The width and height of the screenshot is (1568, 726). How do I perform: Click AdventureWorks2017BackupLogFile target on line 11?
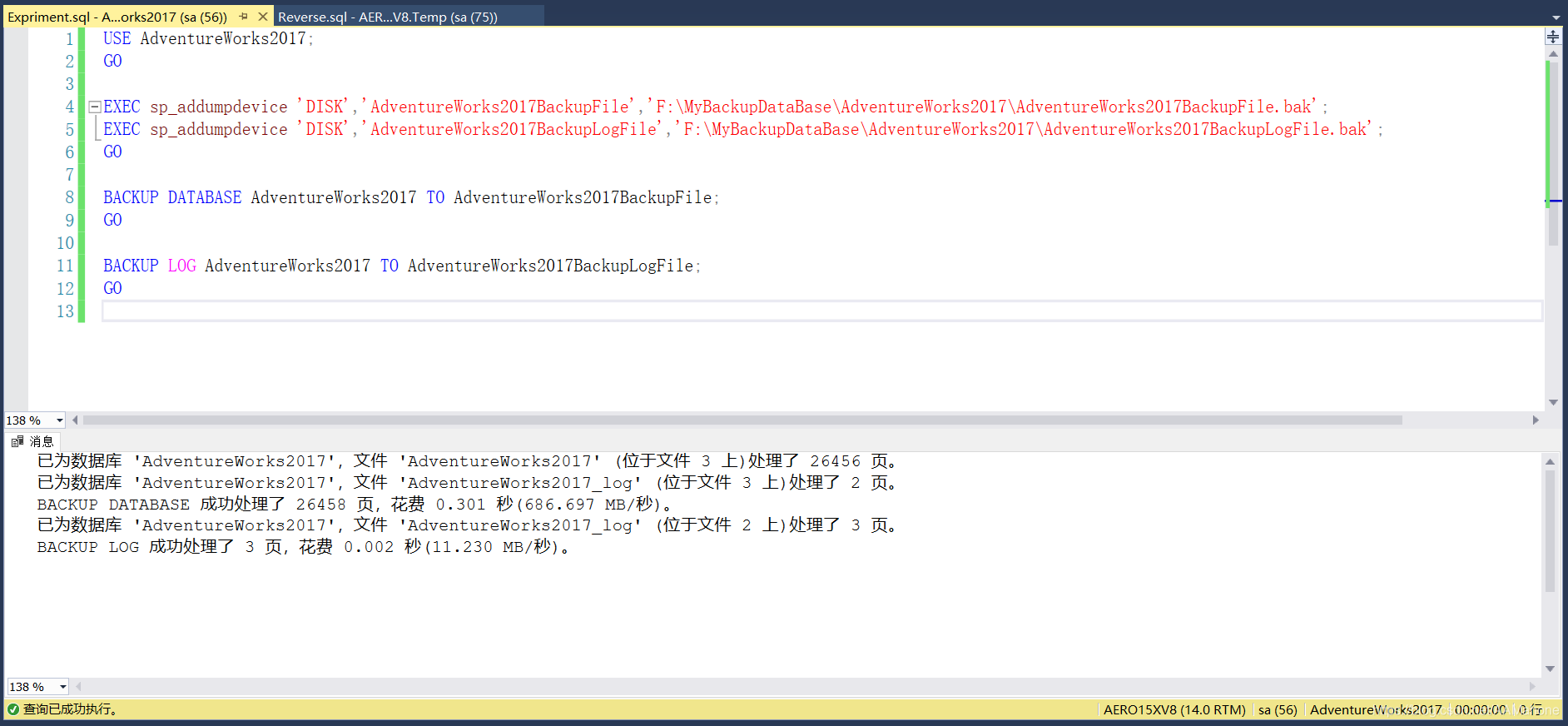[x=550, y=266]
